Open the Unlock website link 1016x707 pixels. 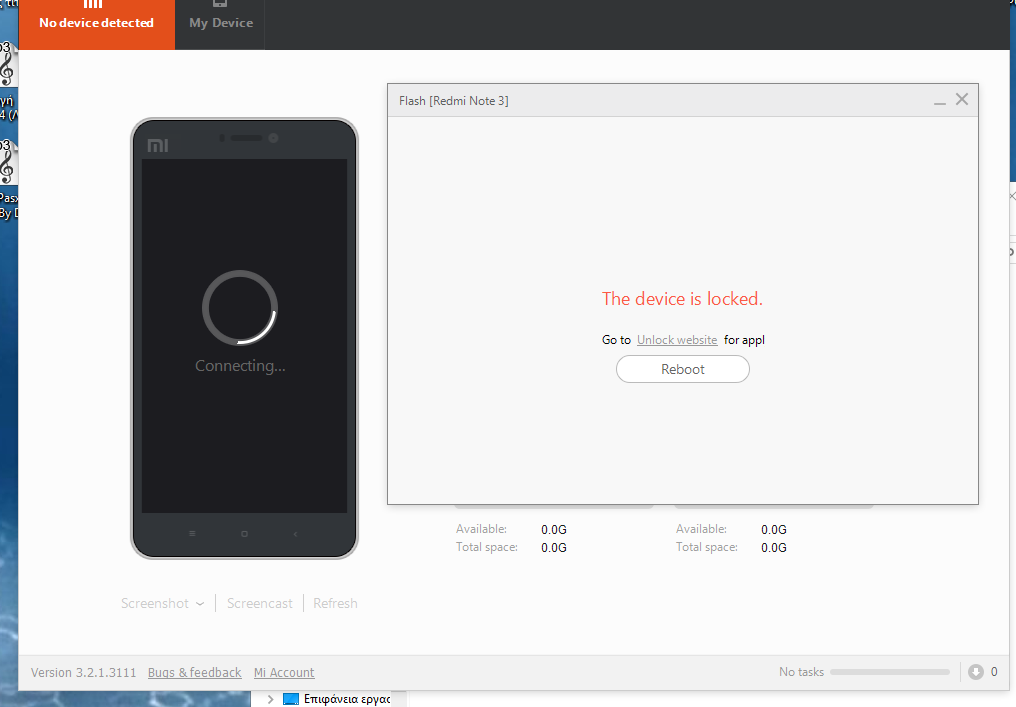pos(676,340)
